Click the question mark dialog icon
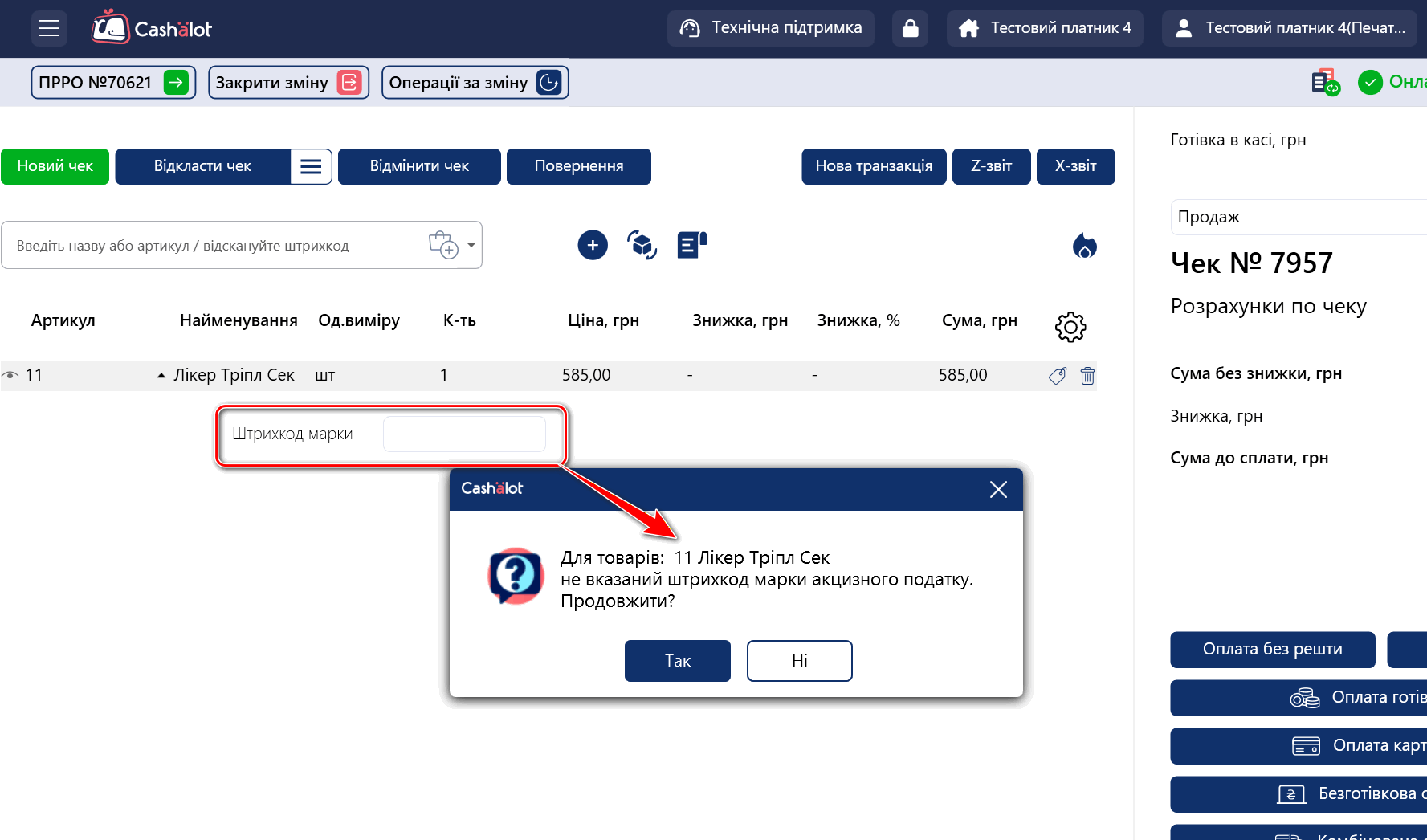The width and height of the screenshot is (1427, 840). (x=516, y=576)
